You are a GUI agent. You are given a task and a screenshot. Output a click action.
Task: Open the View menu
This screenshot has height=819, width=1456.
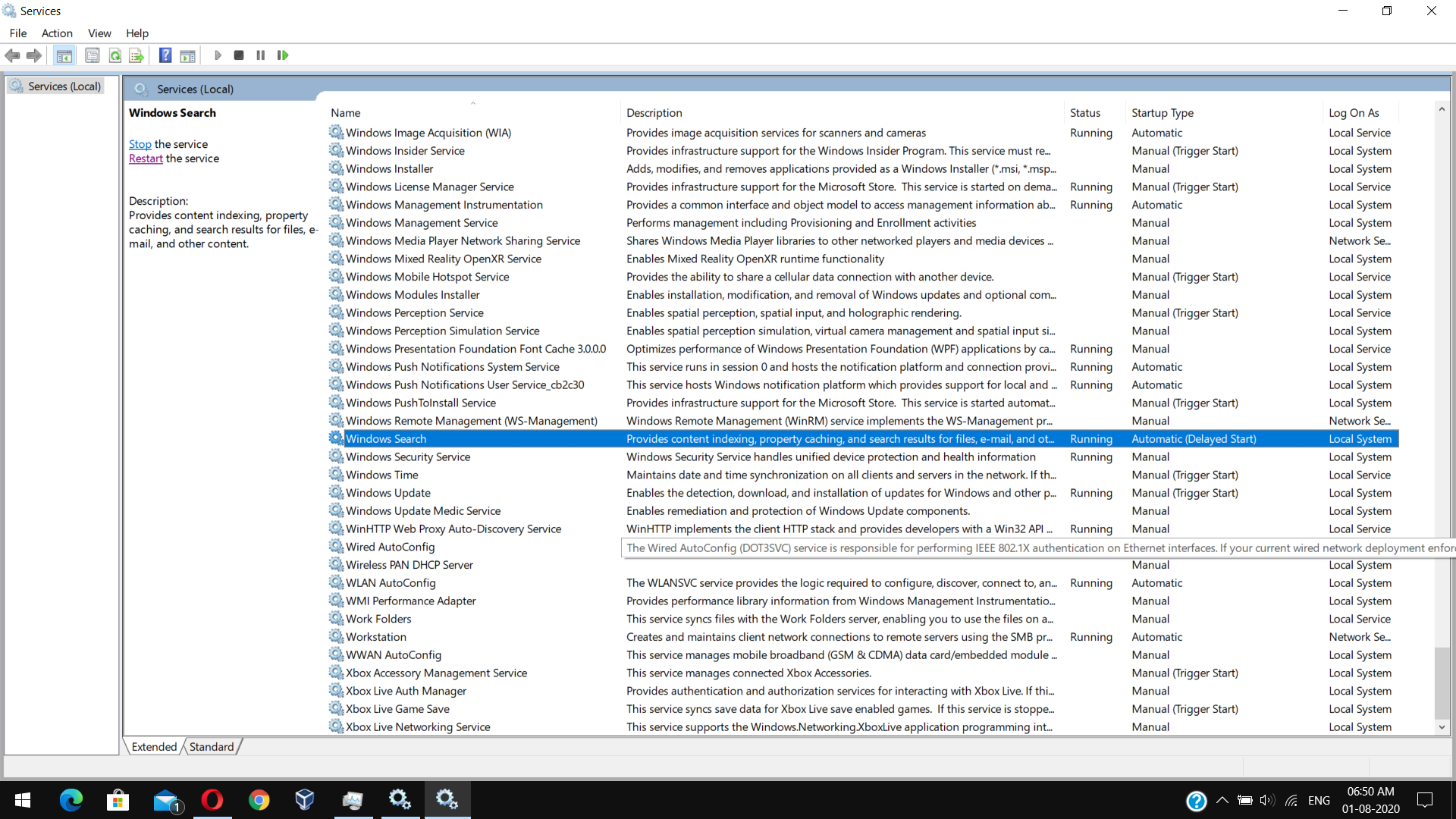click(x=99, y=33)
